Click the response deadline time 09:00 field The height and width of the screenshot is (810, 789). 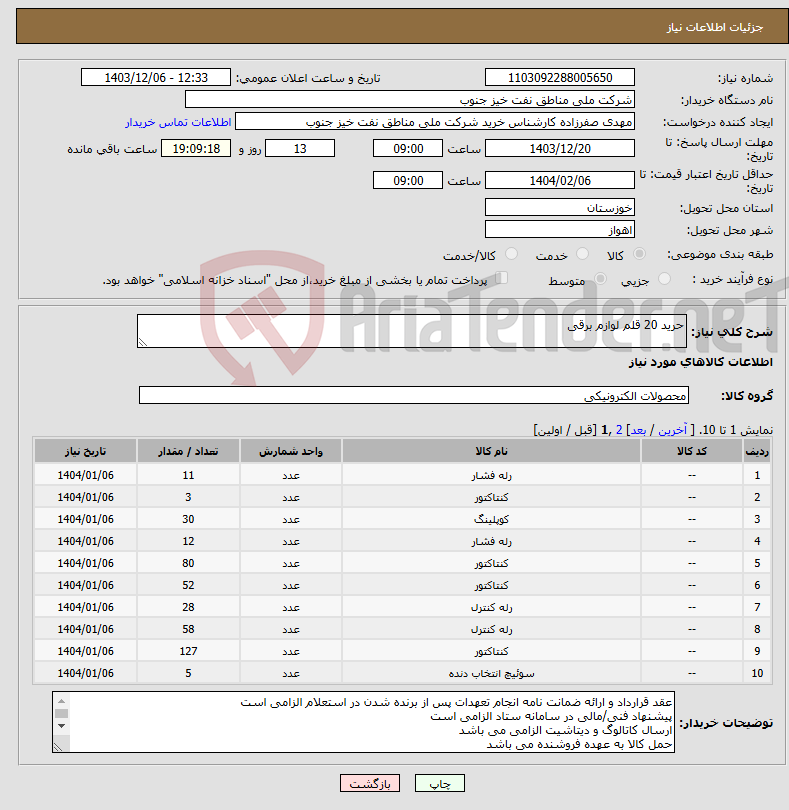[408, 149]
